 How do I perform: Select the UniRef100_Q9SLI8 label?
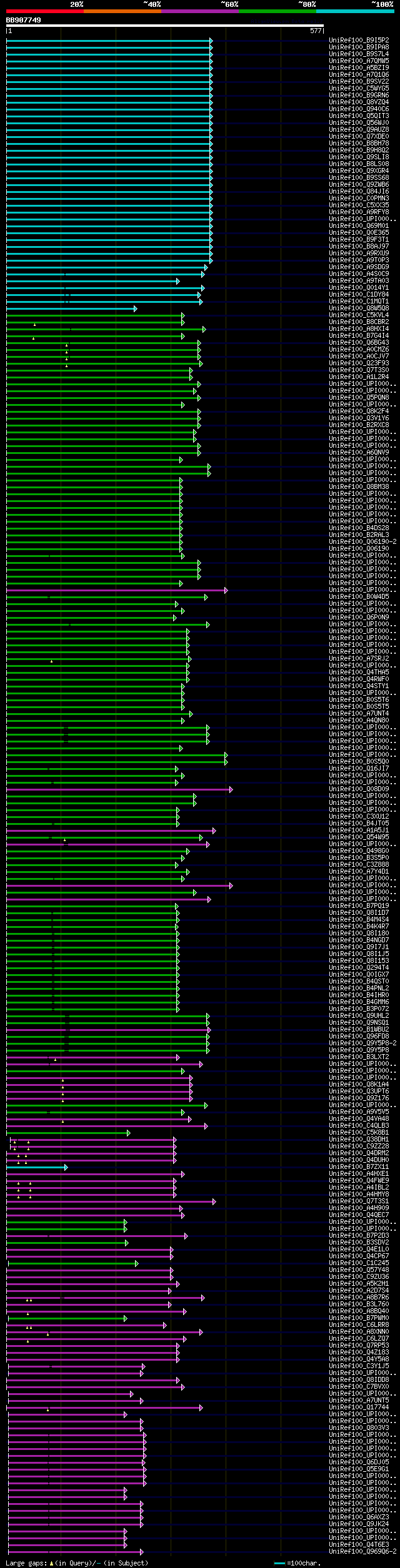pyautogui.click(x=359, y=157)
